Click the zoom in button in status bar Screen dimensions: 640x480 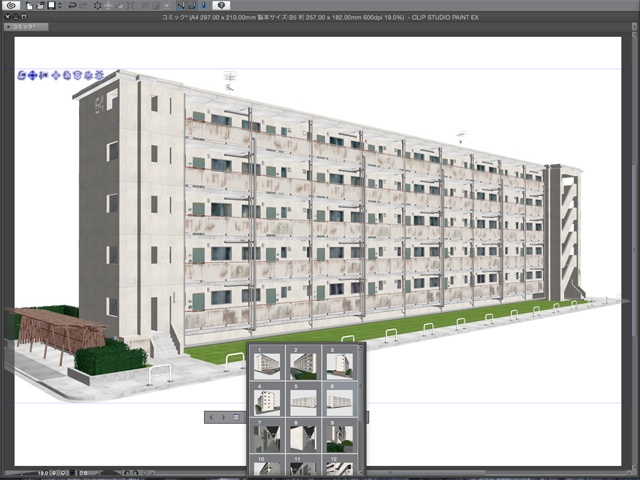pyautogui.click(x=63, y=473)
